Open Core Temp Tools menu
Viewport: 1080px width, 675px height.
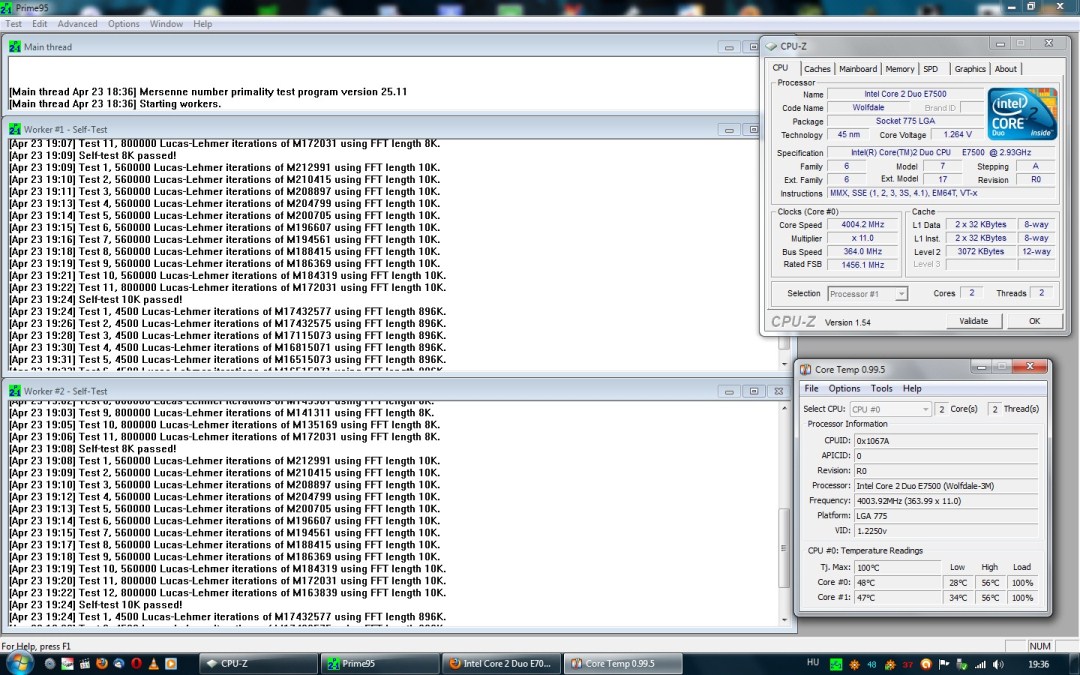point(881,388)
